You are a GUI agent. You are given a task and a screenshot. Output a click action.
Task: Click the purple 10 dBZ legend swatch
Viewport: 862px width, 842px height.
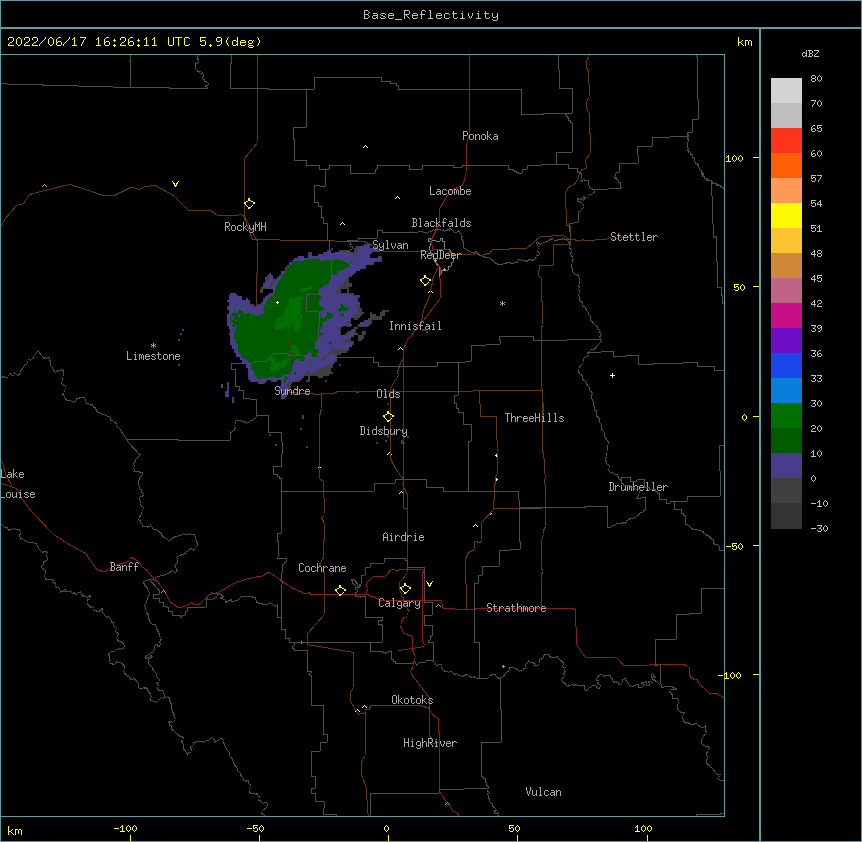pos(786,466)
